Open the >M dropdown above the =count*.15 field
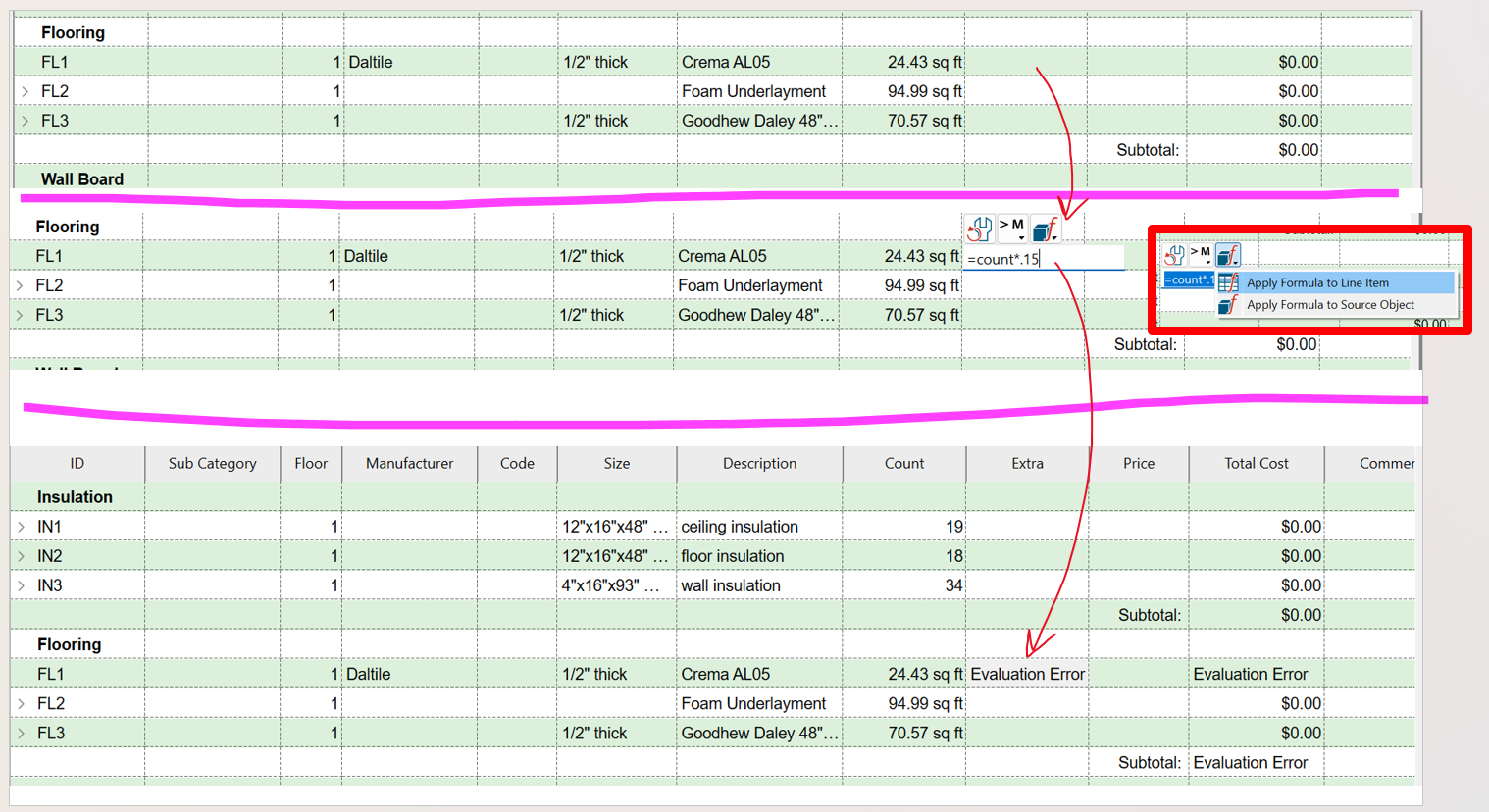The height and width of the screenshot is (812, 1489). click(1012, 228)
